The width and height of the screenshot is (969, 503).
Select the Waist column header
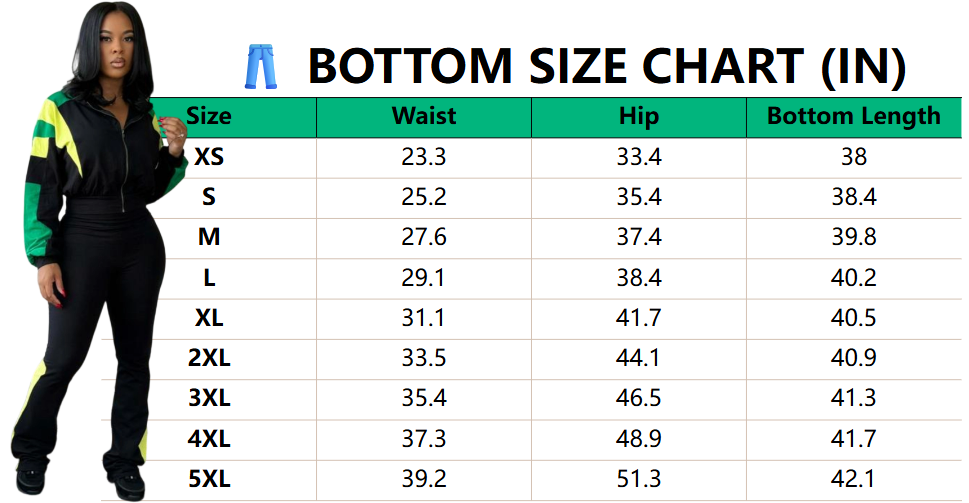423,116
